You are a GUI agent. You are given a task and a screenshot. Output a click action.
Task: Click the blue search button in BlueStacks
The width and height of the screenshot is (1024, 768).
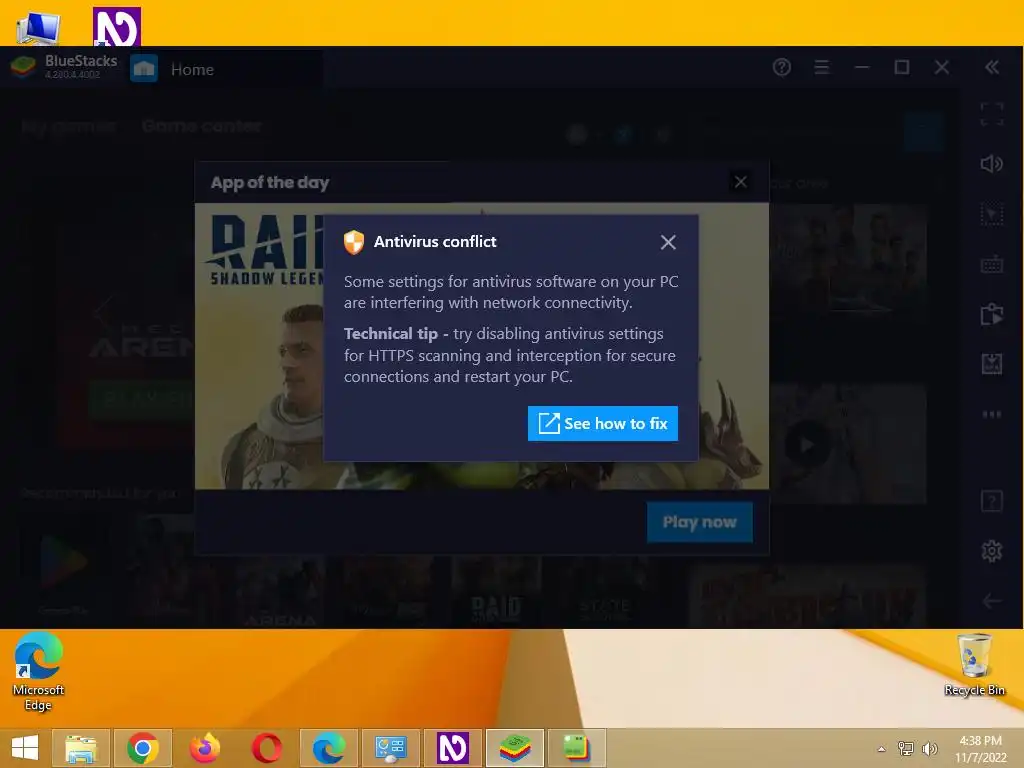(x=923, y=133)
